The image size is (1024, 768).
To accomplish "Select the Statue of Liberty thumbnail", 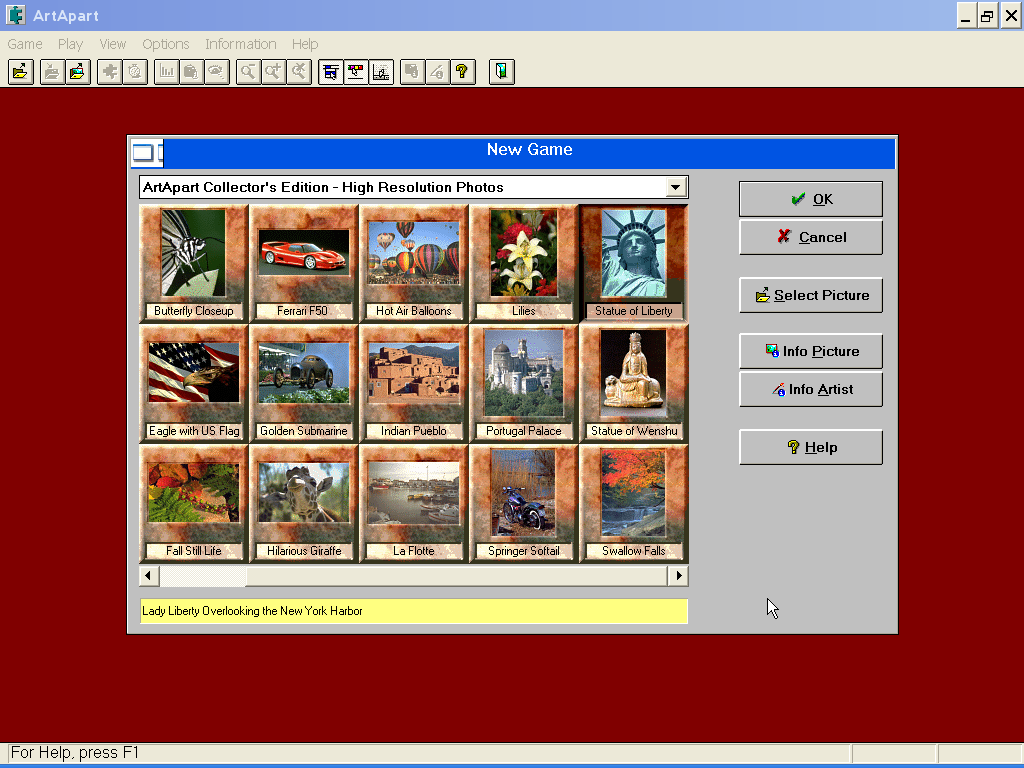I will pos(633,263).
